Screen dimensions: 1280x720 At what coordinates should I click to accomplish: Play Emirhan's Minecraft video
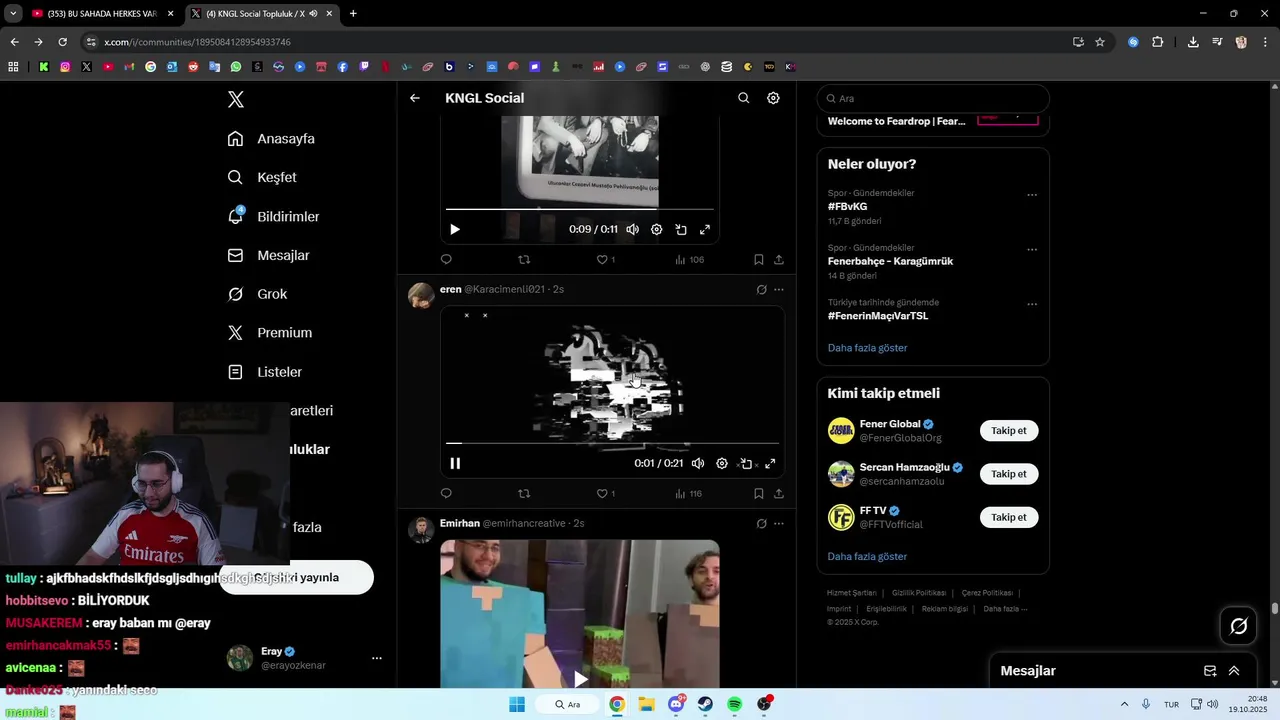(580, 679)
